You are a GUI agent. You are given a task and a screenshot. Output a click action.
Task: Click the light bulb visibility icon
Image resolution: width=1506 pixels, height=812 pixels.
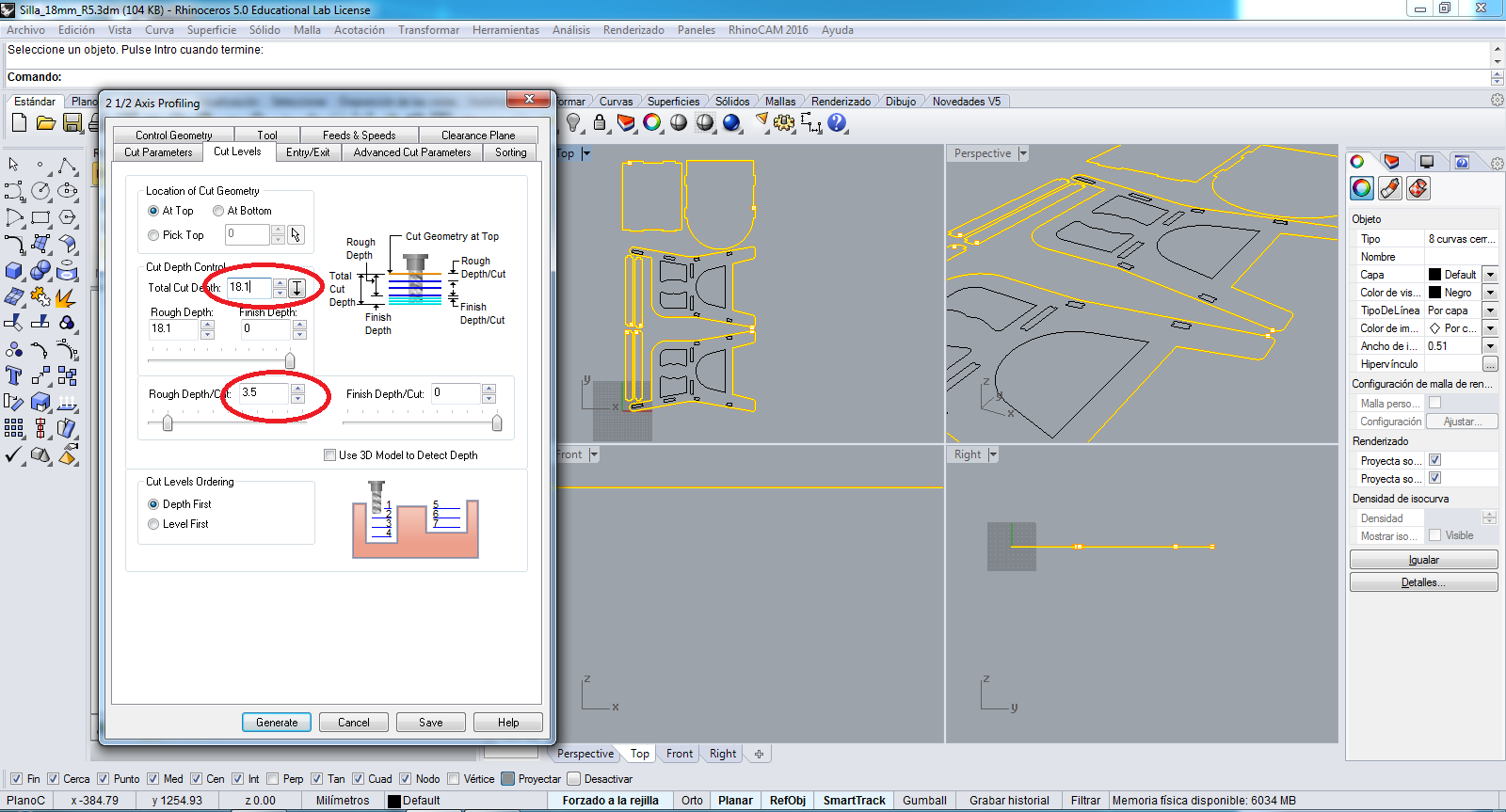tap(573, 123)
